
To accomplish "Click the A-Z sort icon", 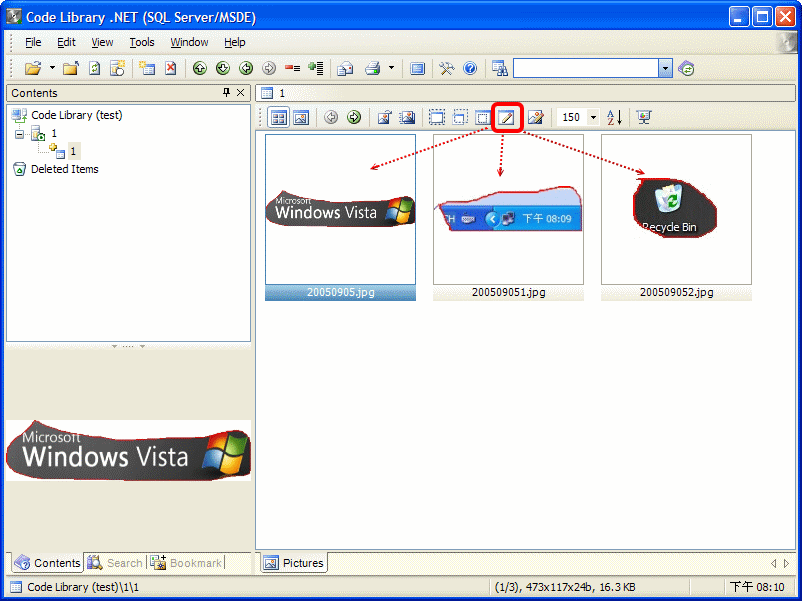I will pos(614,118).
